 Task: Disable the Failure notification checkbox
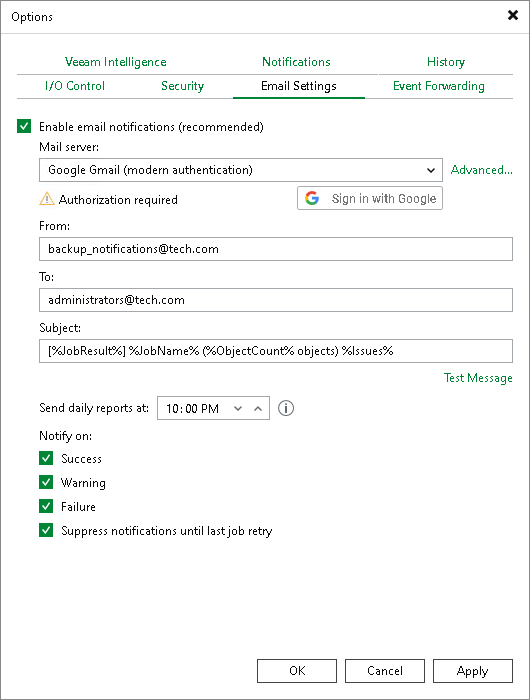coord(46,506)
